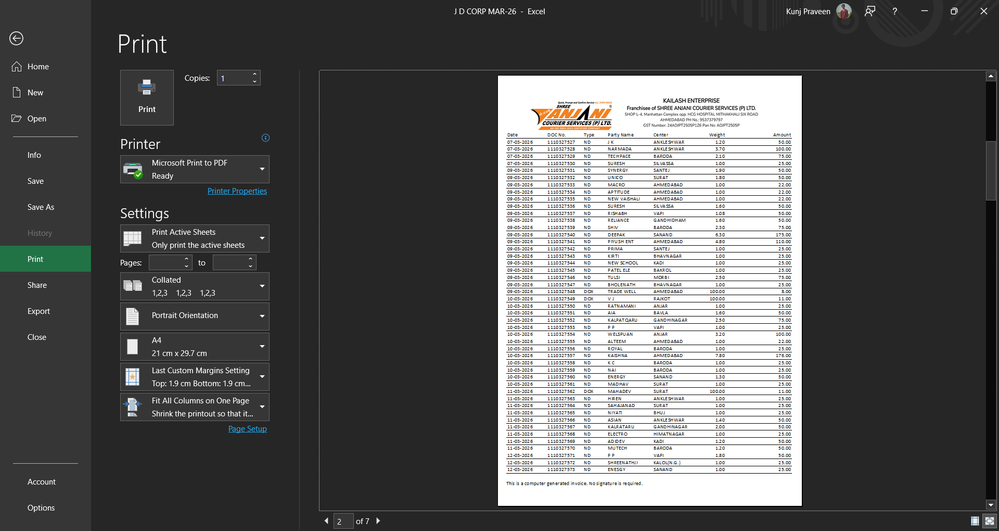Screen dimensions: 999x531
Task: Open the feedback/coming soon icon in title bar
Action: tap(870, 11)
